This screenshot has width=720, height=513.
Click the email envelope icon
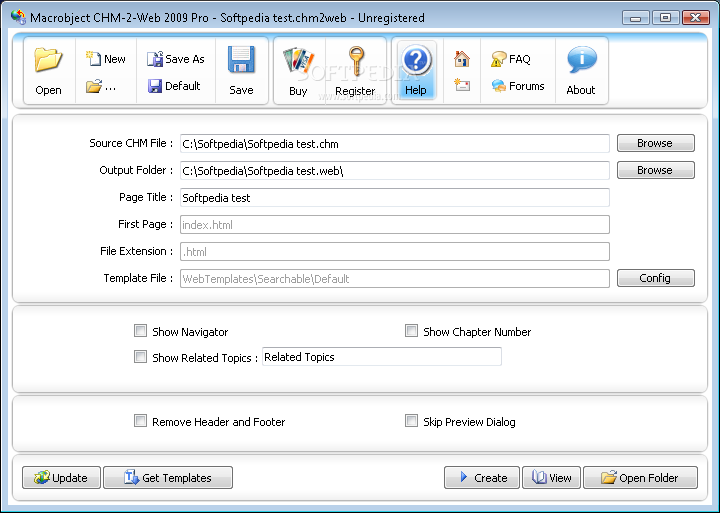(461, 85)
